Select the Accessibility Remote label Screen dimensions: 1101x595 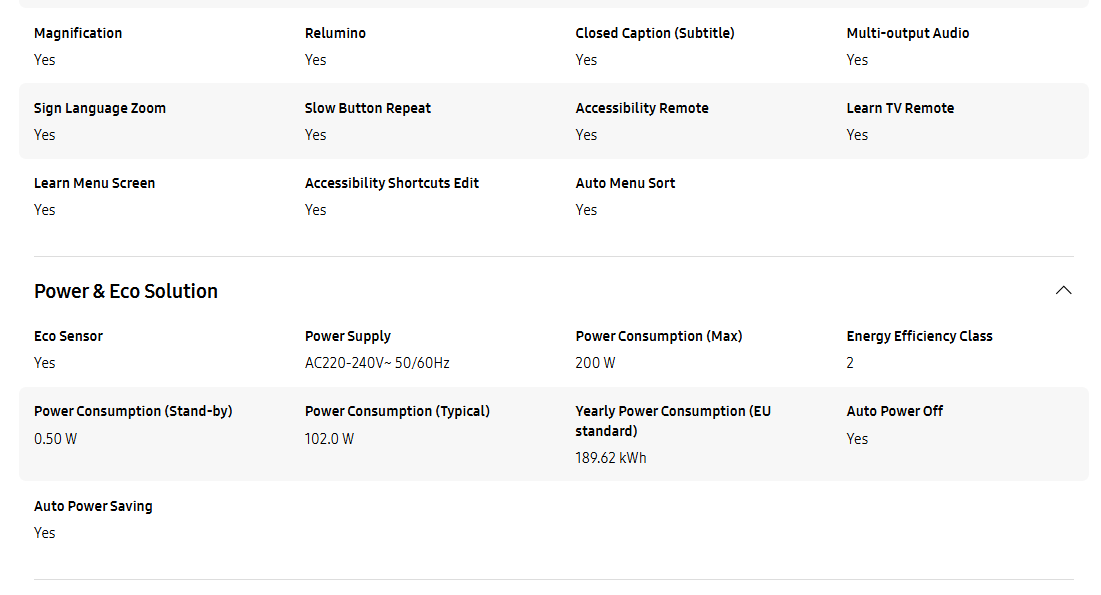pyautogui.click(x=642, y=108)
